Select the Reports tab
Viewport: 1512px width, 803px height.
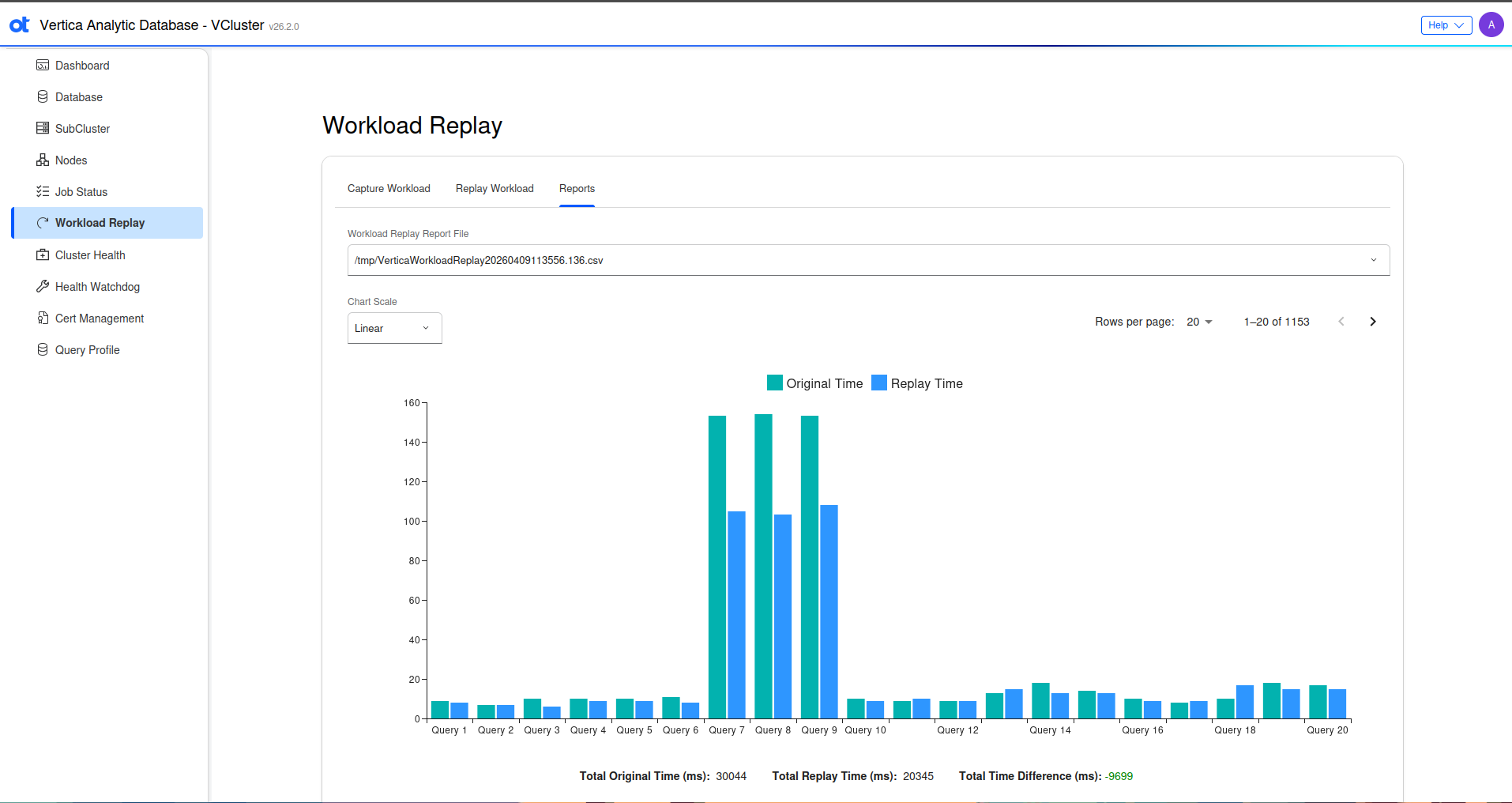click(577, 189)
